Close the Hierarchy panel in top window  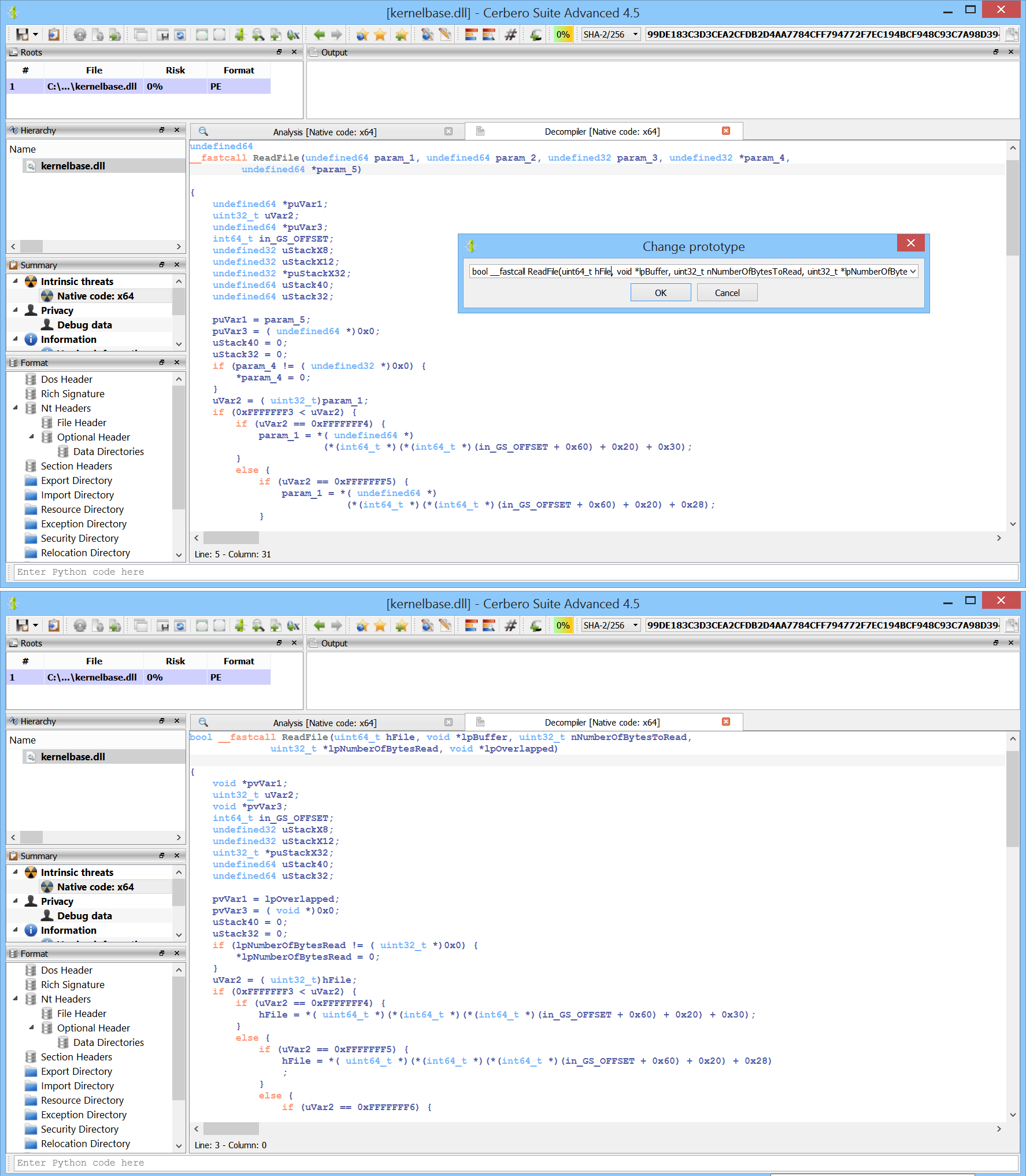[x=177, y=130]
